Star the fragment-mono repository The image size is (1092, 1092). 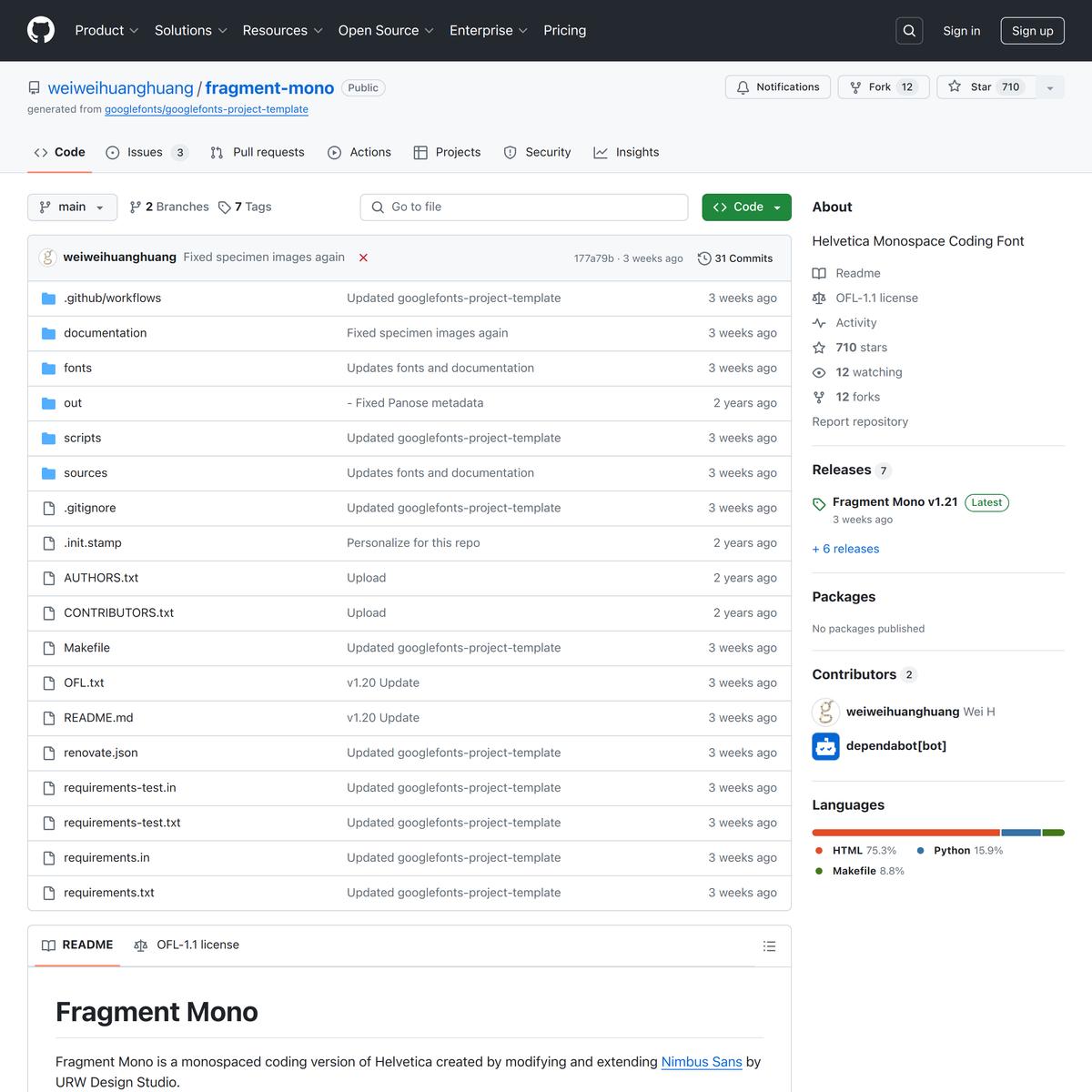coord(986,87)
